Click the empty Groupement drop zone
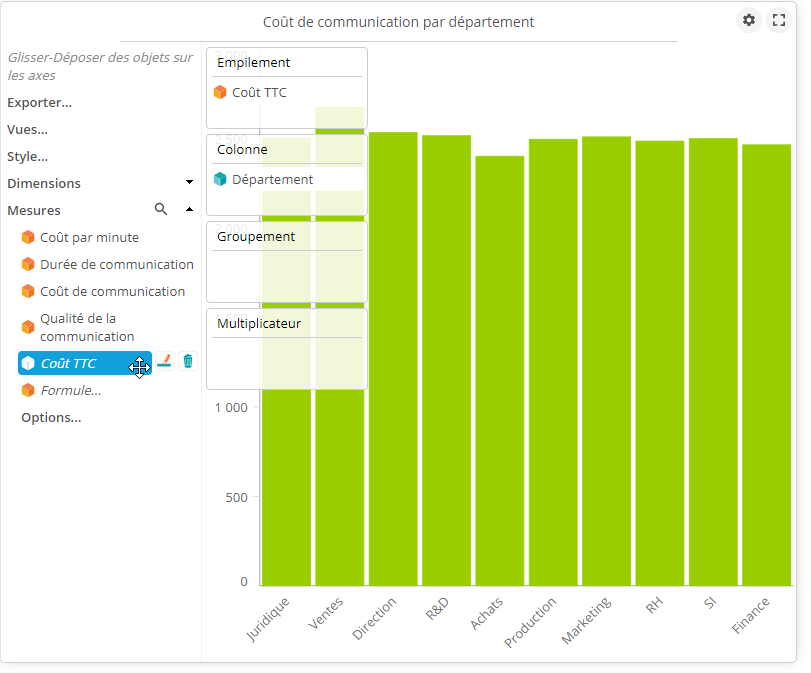The width and height of the screenshot is (811, 673). tap(286, 274)
